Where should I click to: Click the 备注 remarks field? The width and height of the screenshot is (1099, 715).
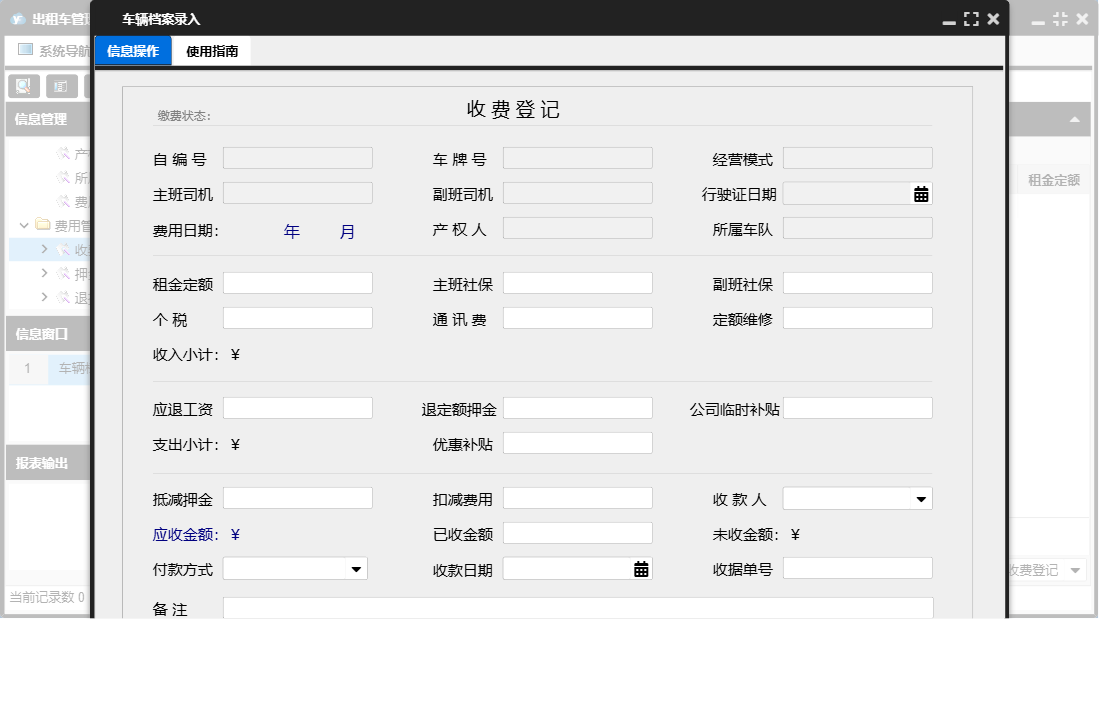[577, 608]
